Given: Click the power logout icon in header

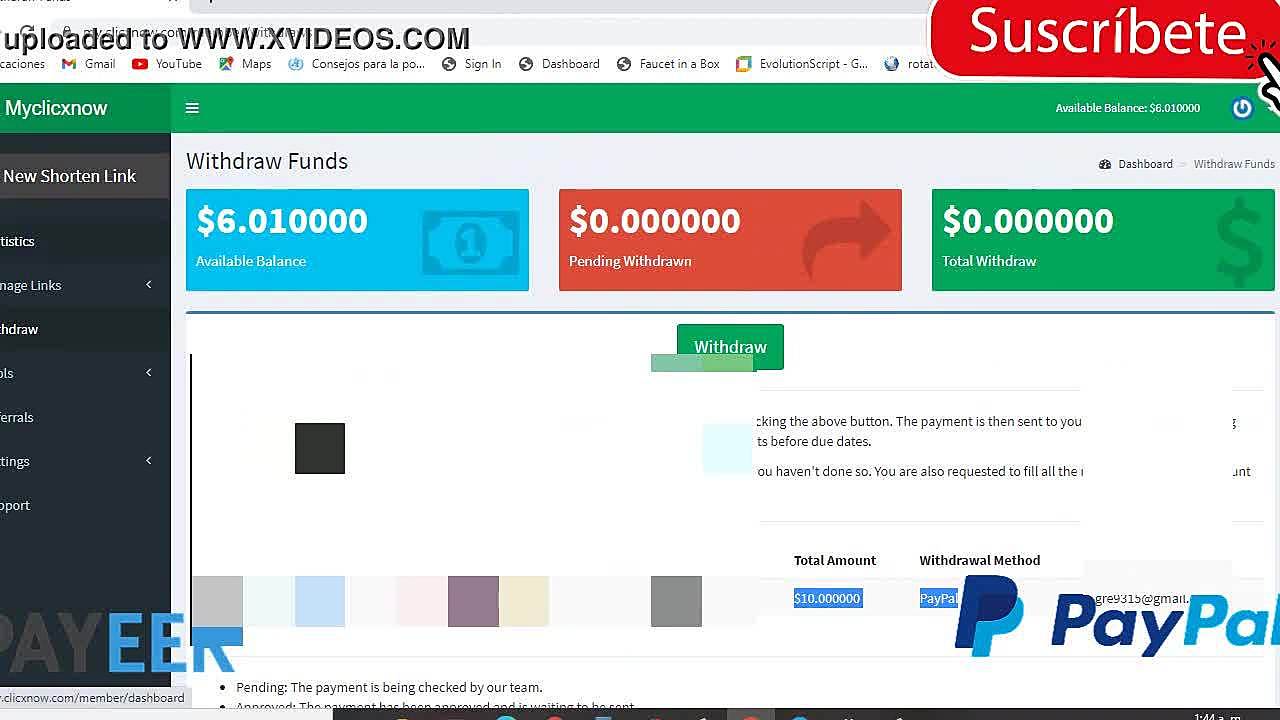Looking at the screenshot, I should [x=1241, y=108].
